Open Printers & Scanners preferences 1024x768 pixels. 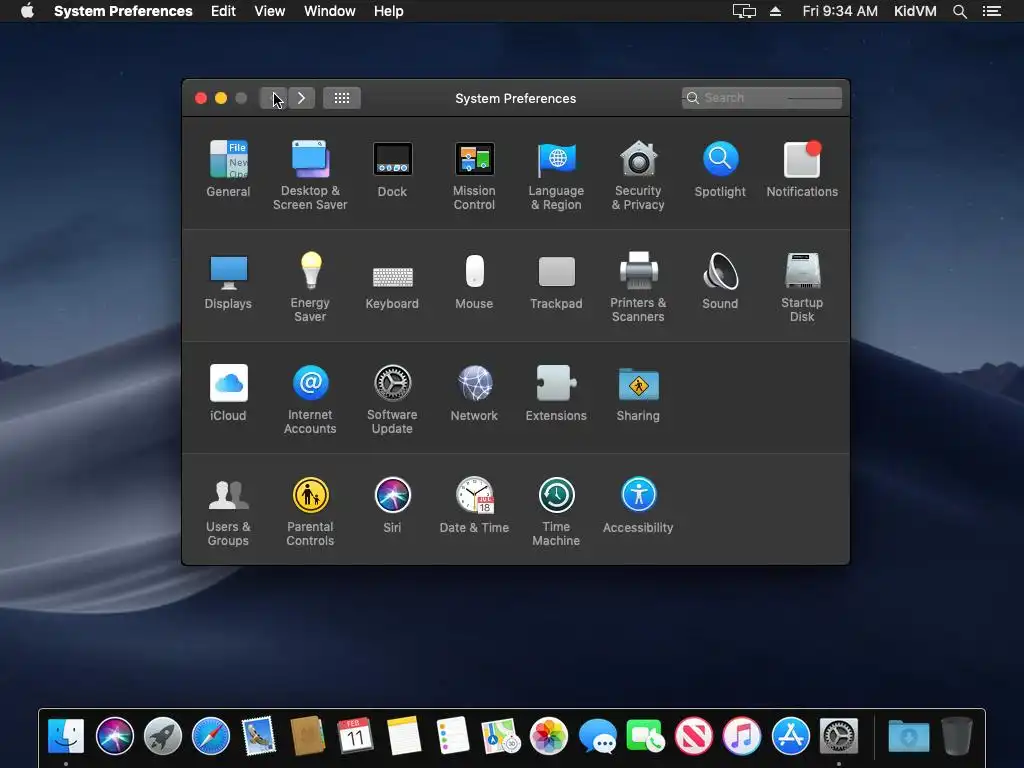pos(638,287)
